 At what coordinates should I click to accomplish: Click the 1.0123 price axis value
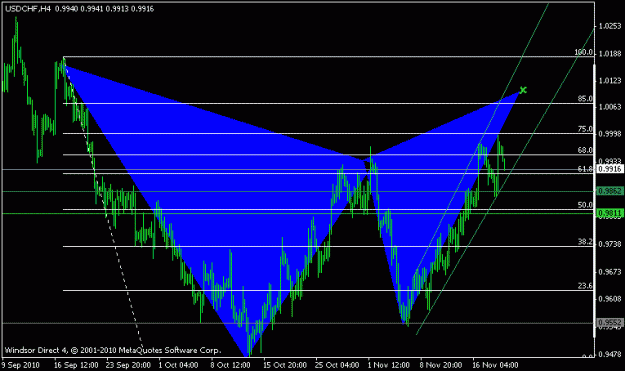tap(610, 81)
